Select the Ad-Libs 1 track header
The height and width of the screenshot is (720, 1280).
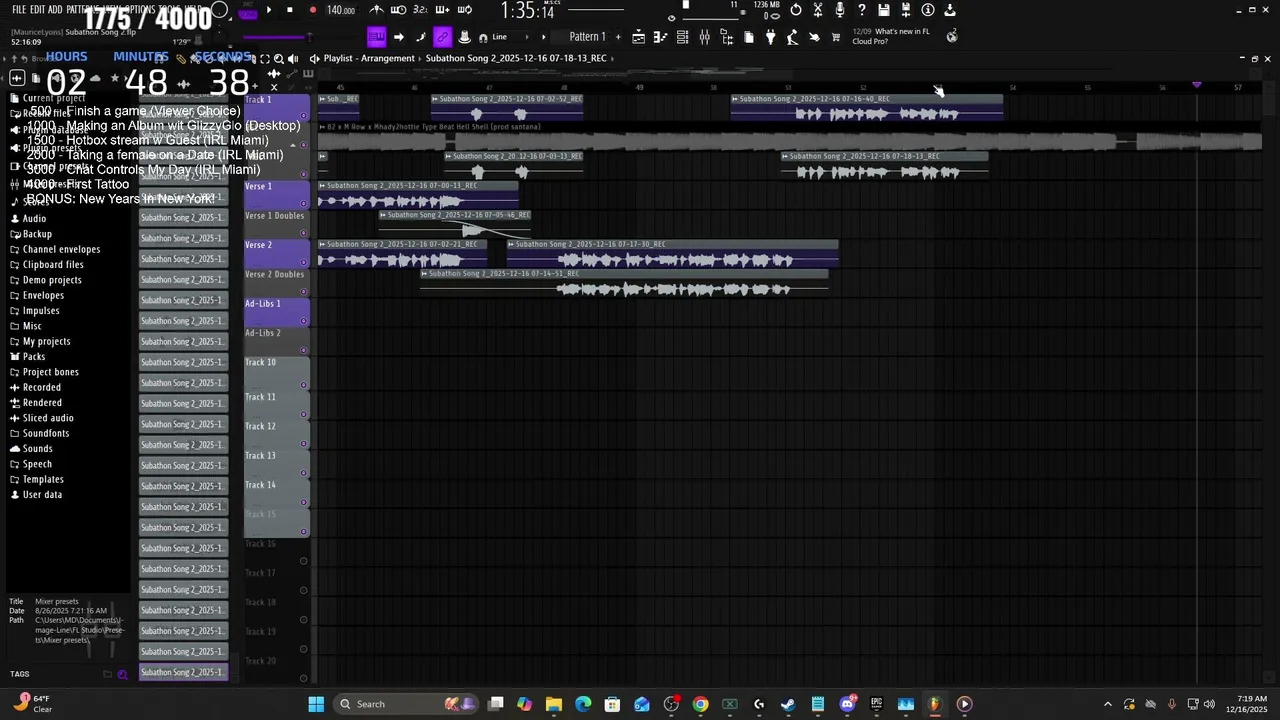[276, 312]
